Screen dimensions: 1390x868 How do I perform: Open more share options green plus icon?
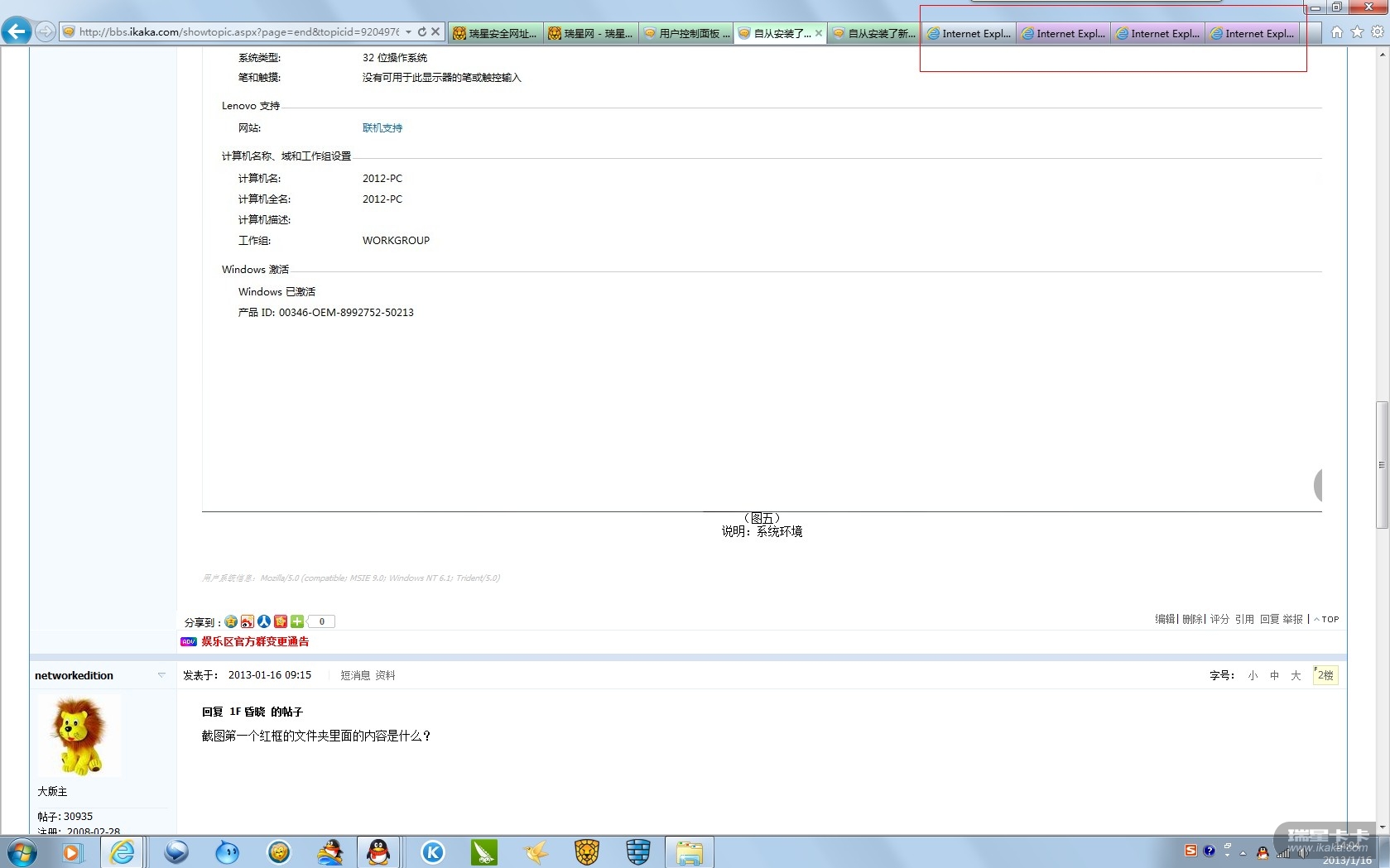pos(297,621)
